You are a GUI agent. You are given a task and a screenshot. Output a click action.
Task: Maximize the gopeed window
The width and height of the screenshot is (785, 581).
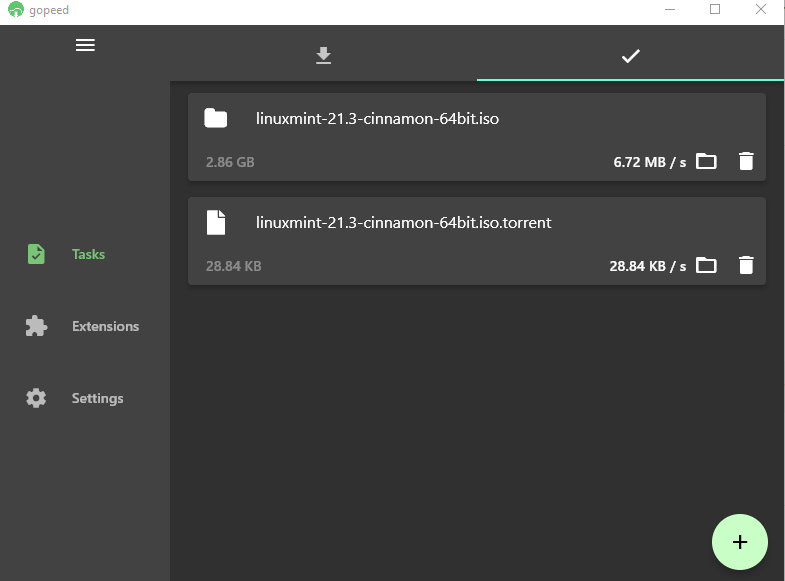click(715, 10)
